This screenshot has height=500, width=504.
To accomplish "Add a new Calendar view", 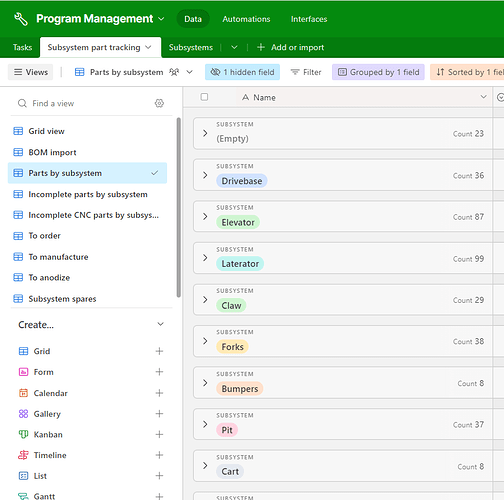I will coord(159,393).
